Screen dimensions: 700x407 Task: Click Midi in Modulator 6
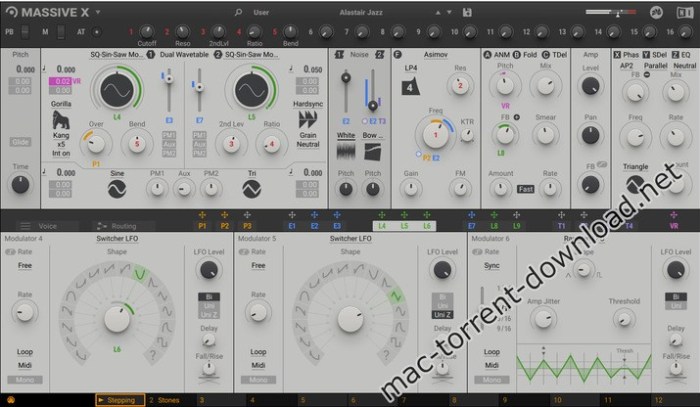pyautogui.click(x=492, y=365)
